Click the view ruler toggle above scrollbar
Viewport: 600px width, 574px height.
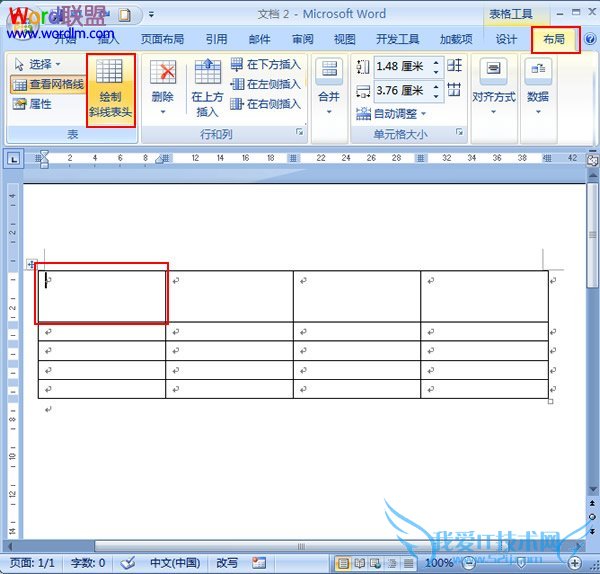point(592,161)
